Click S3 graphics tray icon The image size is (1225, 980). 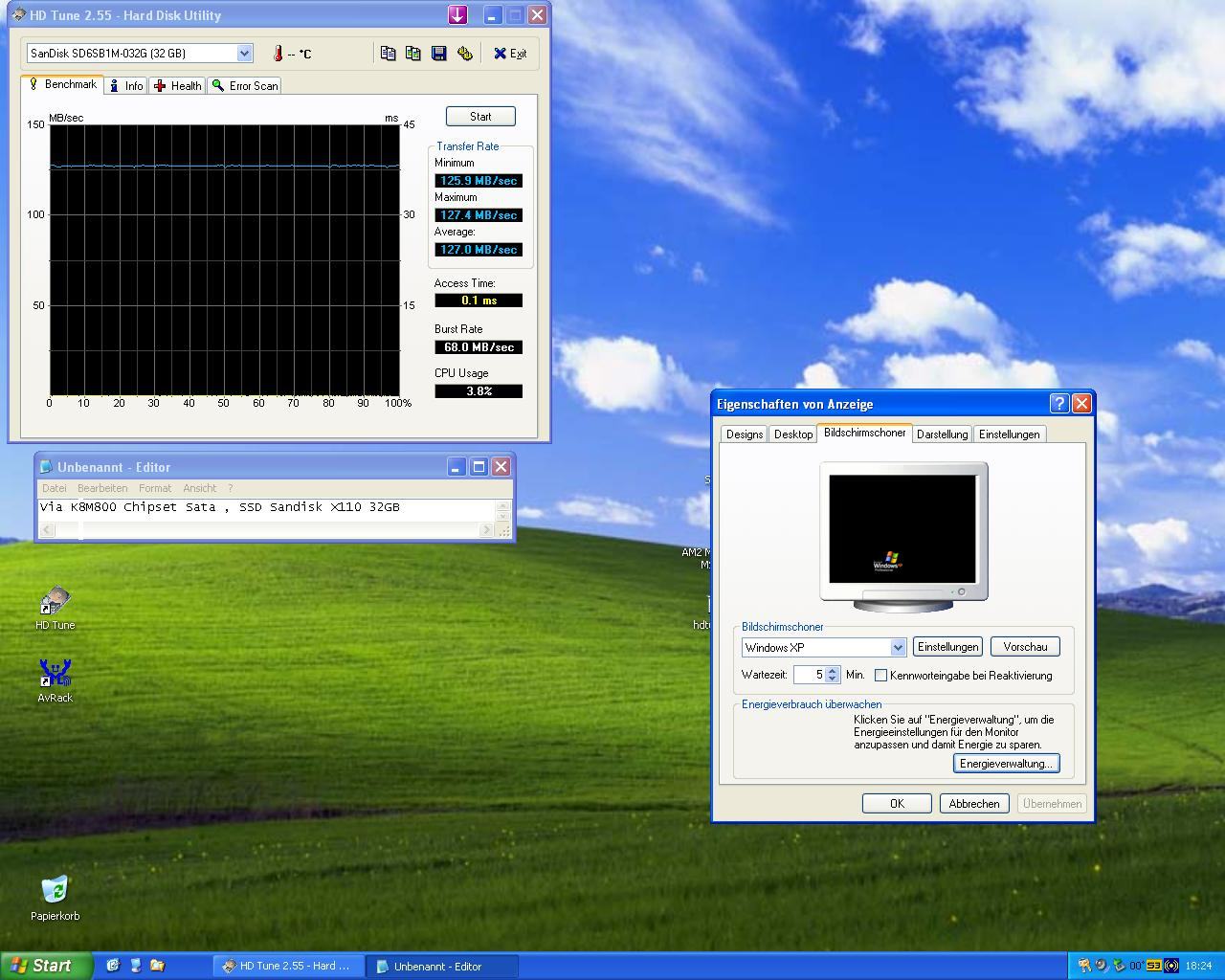(x=1154, y=966)
